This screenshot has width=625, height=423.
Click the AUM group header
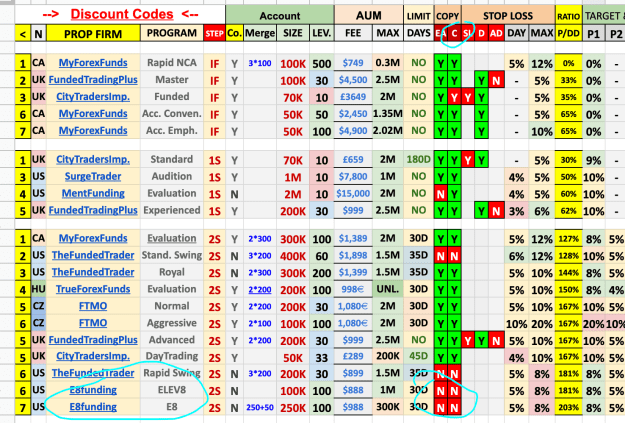pyautogui.click(x=369, y=16)
